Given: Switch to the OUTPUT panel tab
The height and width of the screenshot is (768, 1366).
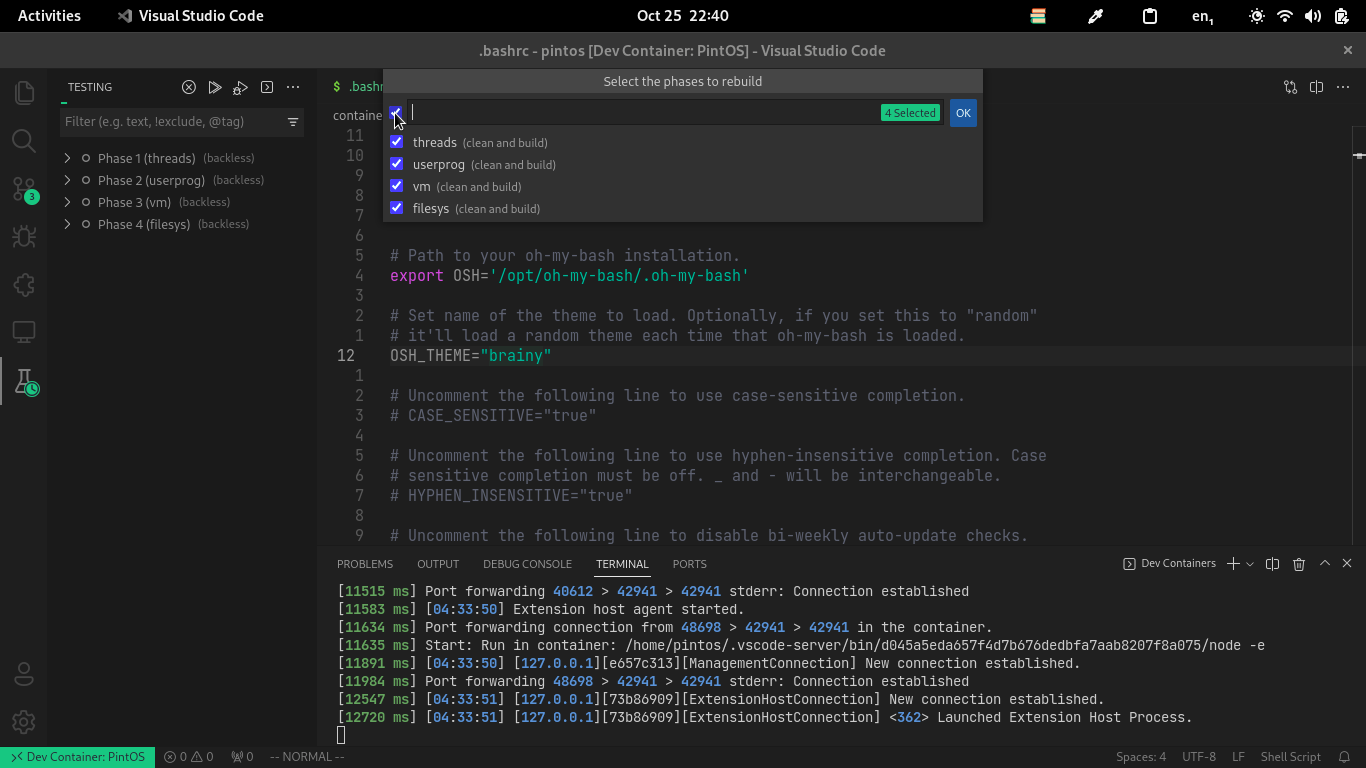Looking at the screenshot, I should point(438,564).
